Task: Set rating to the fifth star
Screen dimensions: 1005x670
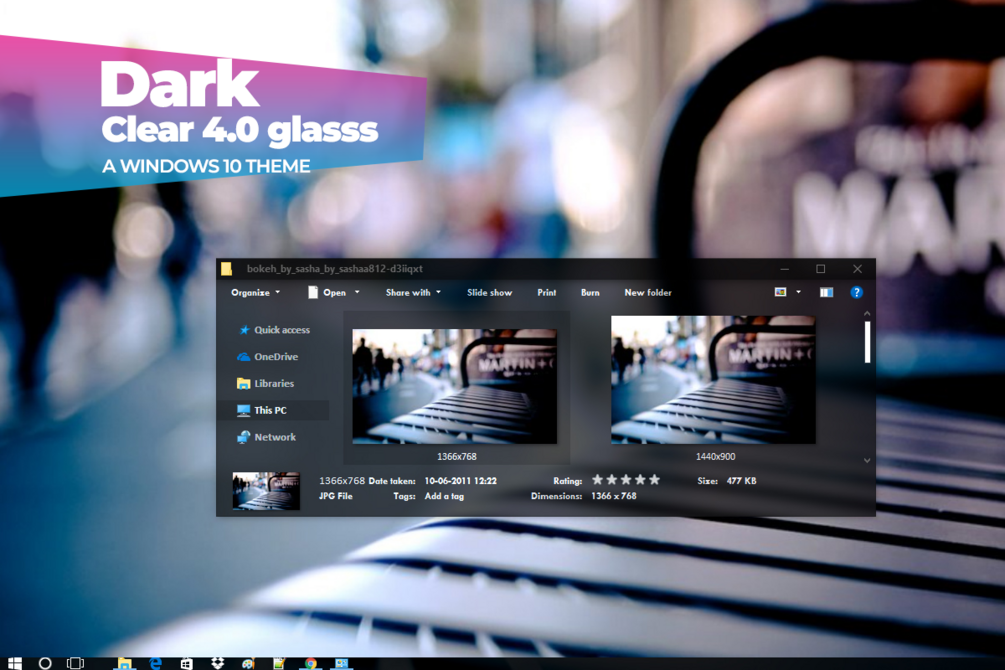Action: pos(654,480)
